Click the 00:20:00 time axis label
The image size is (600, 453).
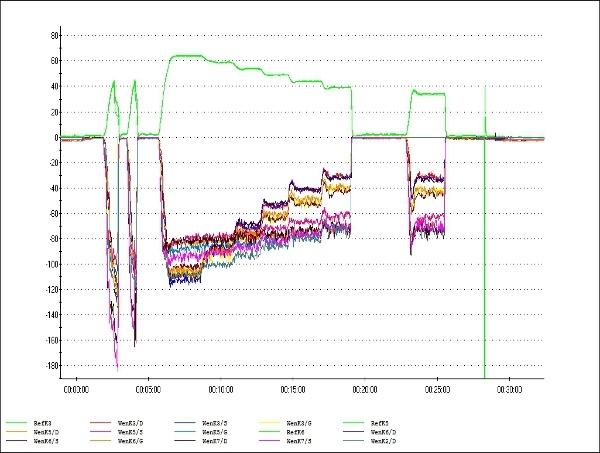(x=365, y=390)
